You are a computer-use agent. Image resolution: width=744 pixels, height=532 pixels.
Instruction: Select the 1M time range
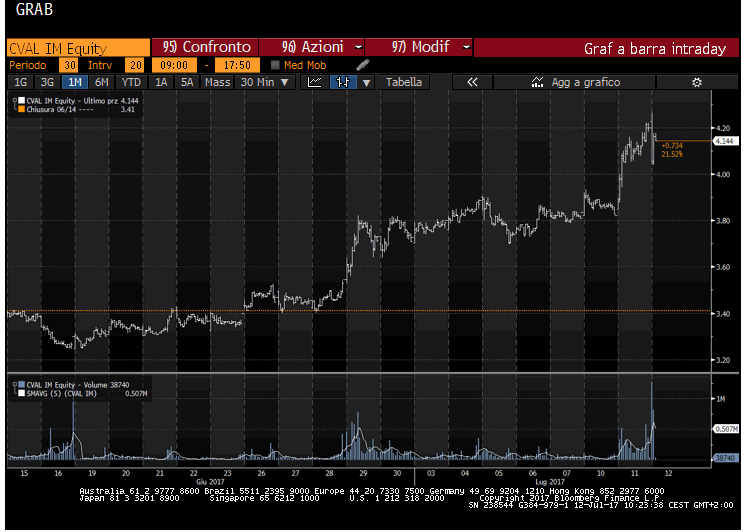click(x=74, y=82)
